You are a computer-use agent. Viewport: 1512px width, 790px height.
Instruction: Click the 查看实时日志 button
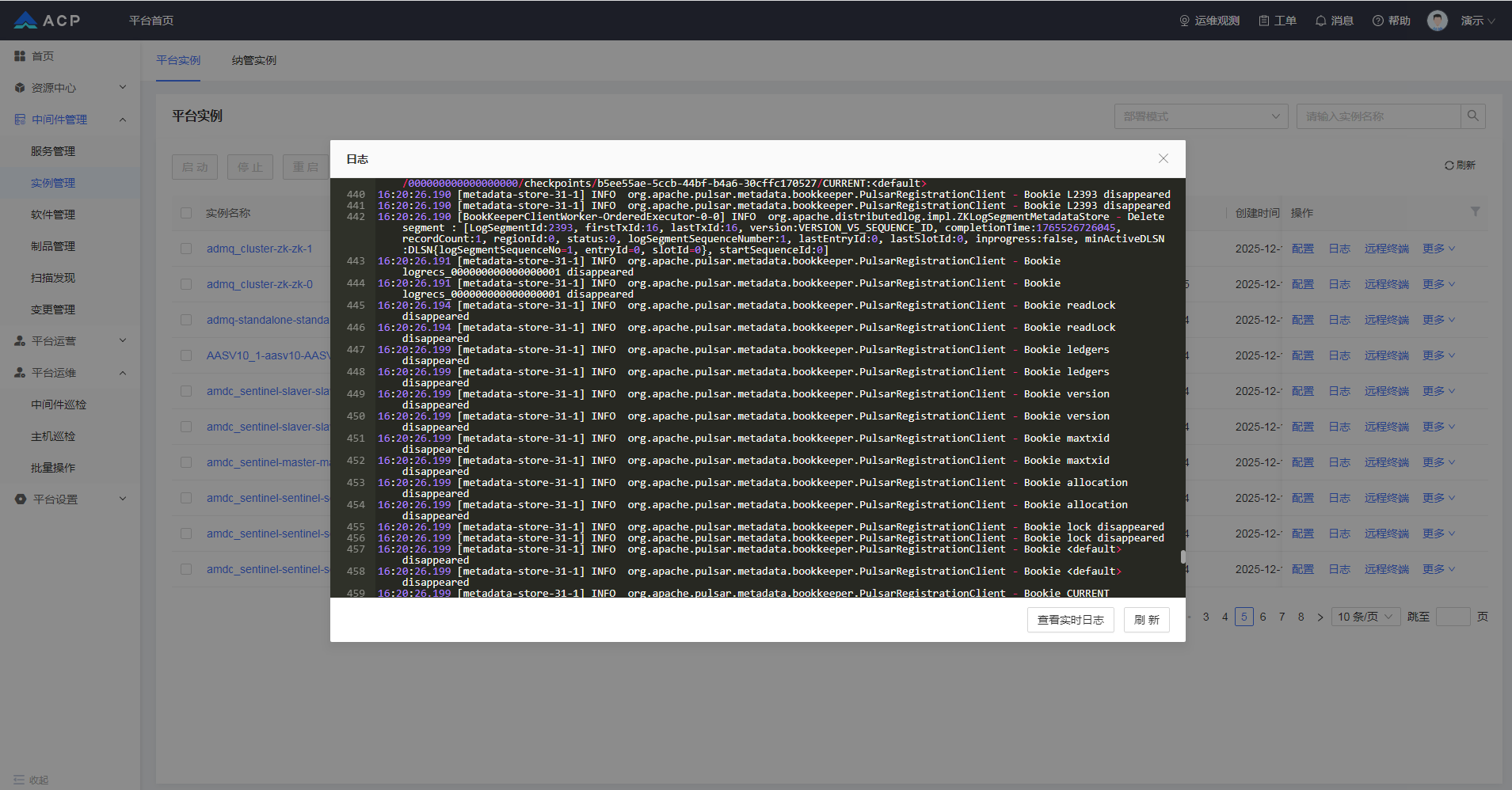[x=1071, y=620]
